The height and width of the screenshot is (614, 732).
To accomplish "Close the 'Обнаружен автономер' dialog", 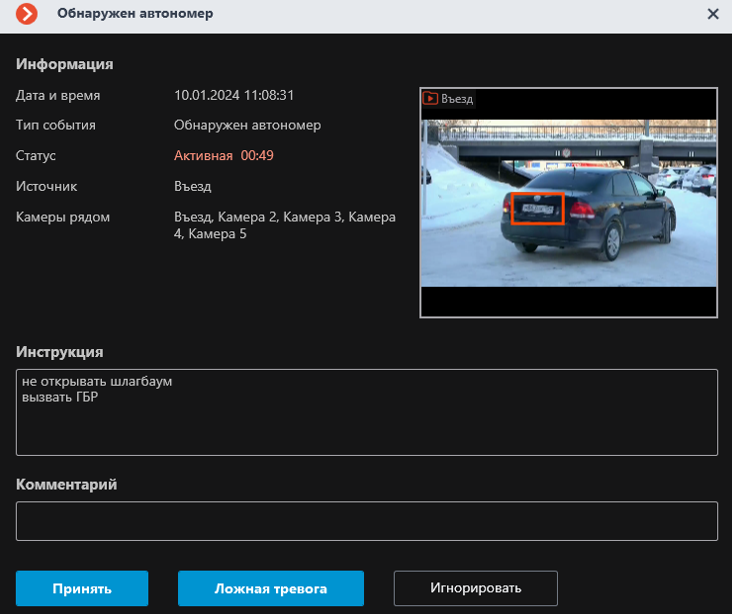I will 713,14.
